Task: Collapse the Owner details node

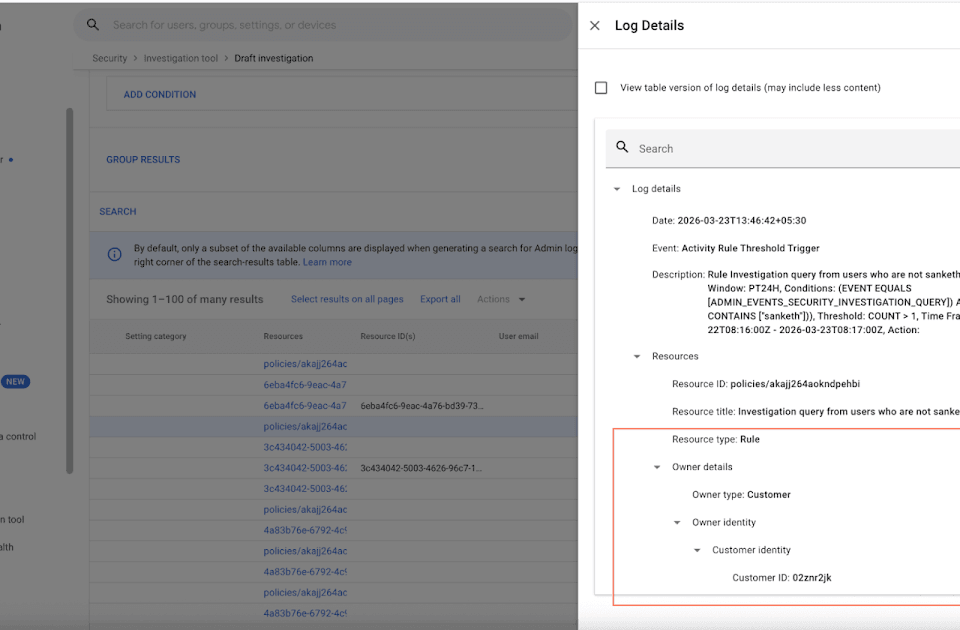Action: point(657,467)
